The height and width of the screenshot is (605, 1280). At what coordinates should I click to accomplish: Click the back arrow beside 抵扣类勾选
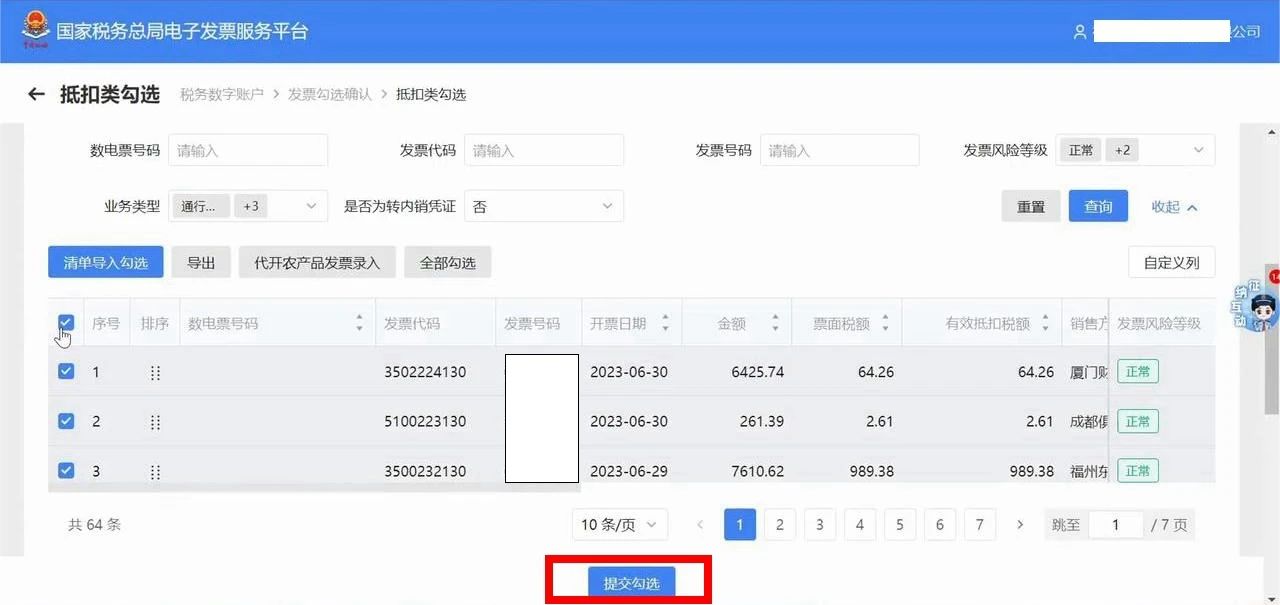[37, 94]
